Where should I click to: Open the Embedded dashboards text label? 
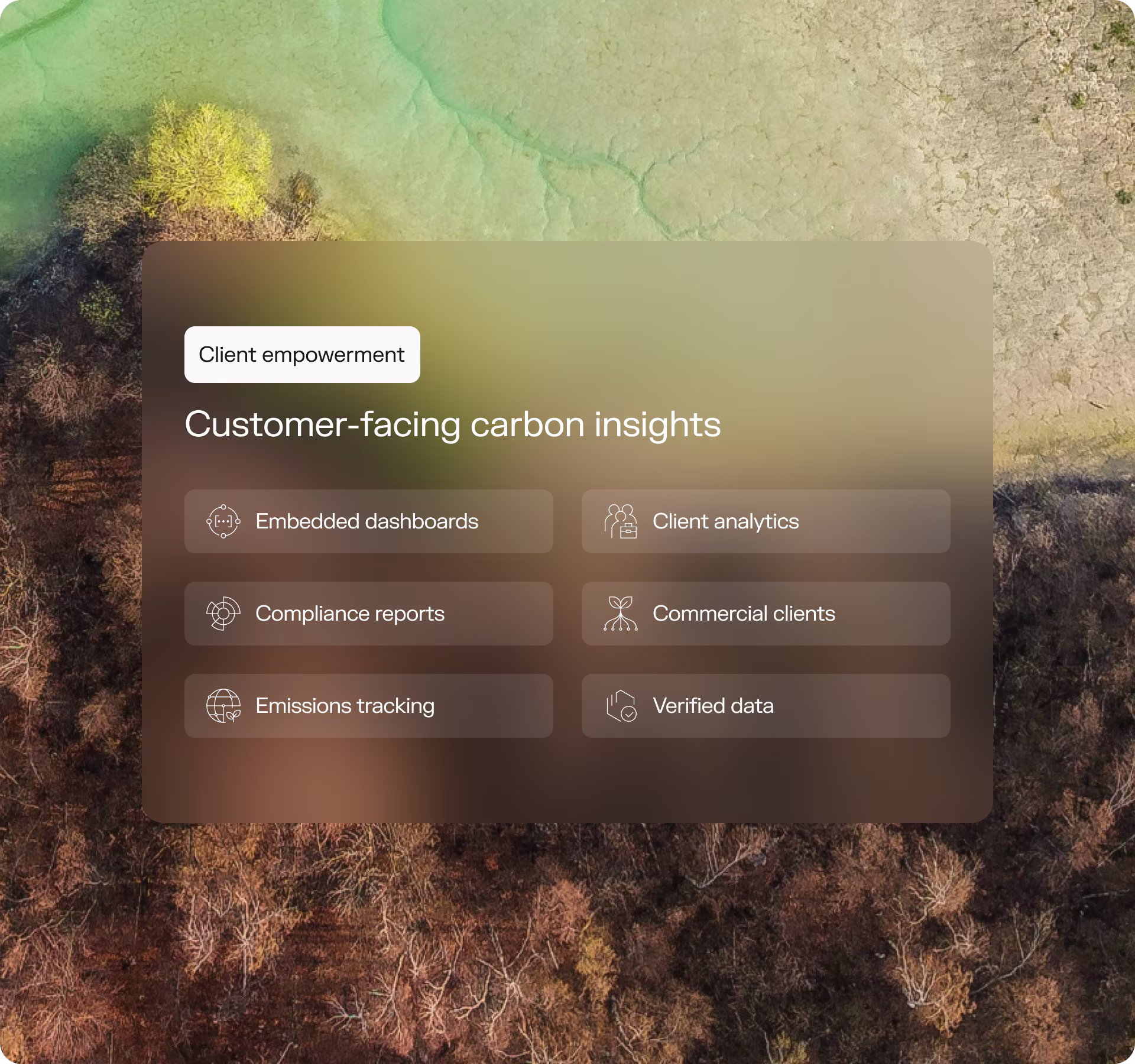367,521
